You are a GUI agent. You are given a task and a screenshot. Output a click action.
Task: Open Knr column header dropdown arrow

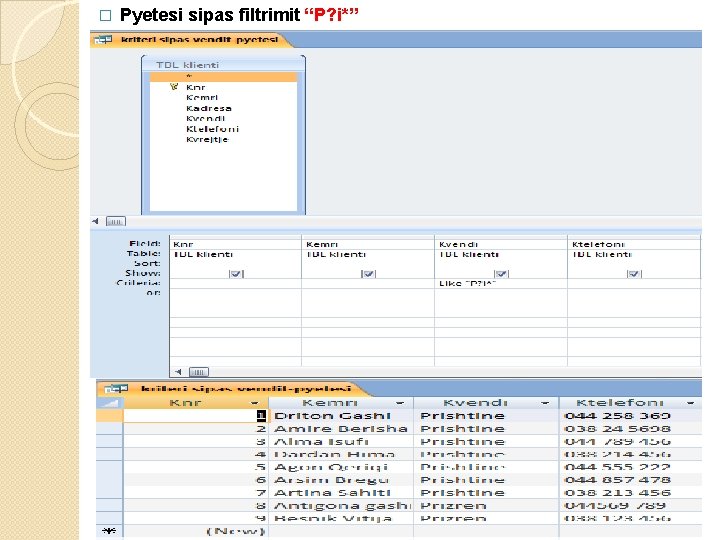(x=254, y=403)
